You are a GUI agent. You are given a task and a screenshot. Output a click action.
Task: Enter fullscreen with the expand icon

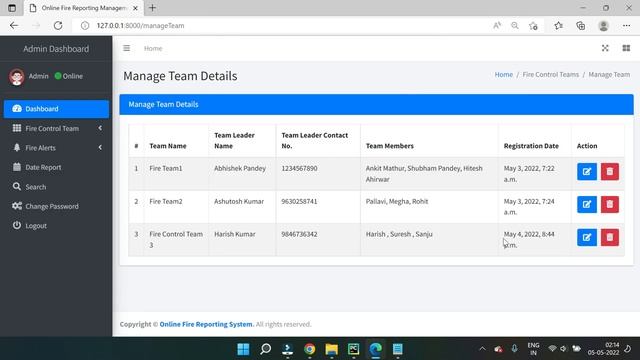pyautogui.click(x=605, y=48)
